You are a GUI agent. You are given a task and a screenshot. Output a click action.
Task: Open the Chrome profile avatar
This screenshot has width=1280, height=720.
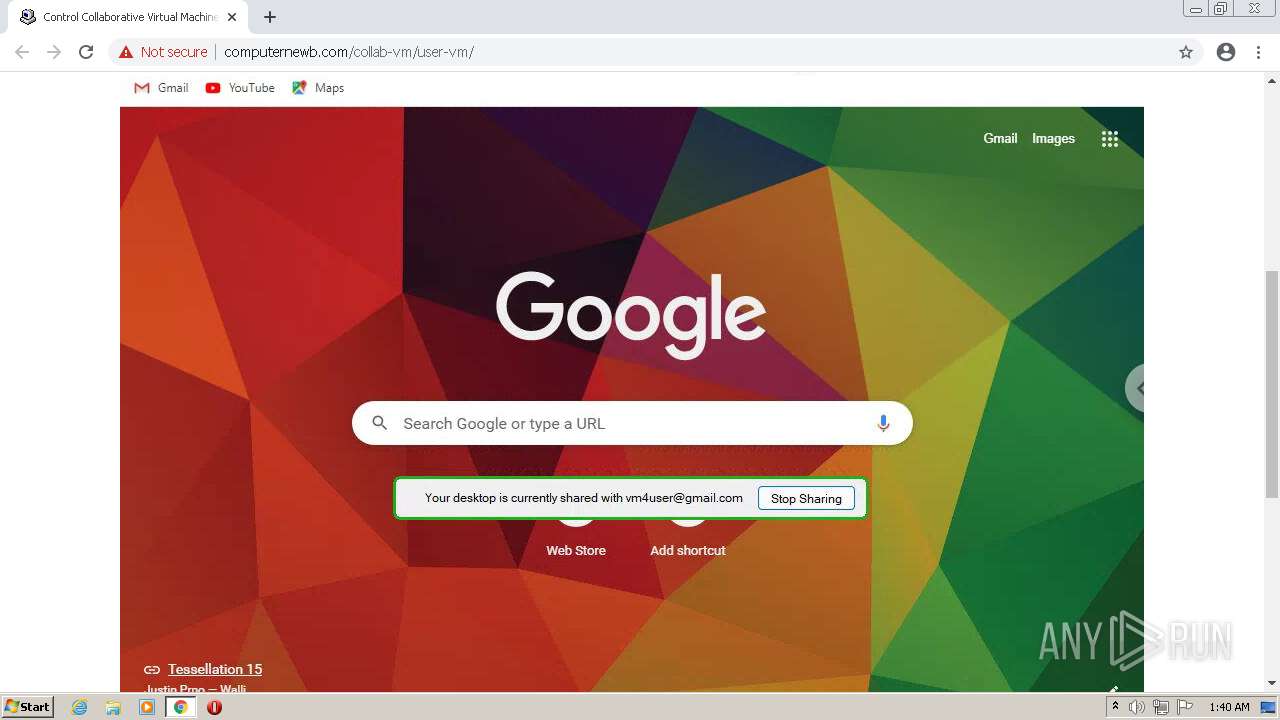[1226, 52]
